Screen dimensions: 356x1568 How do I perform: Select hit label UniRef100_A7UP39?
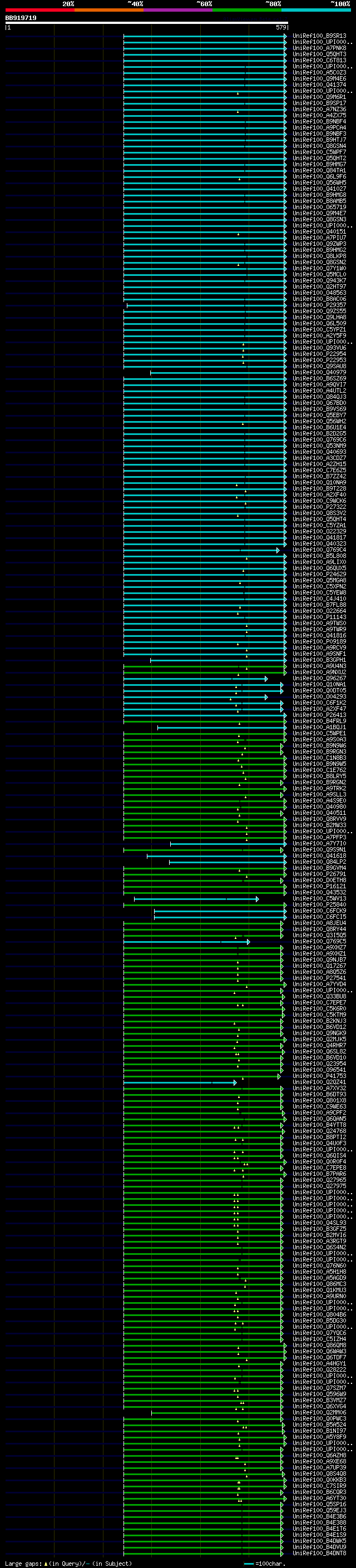[319, 1467]
